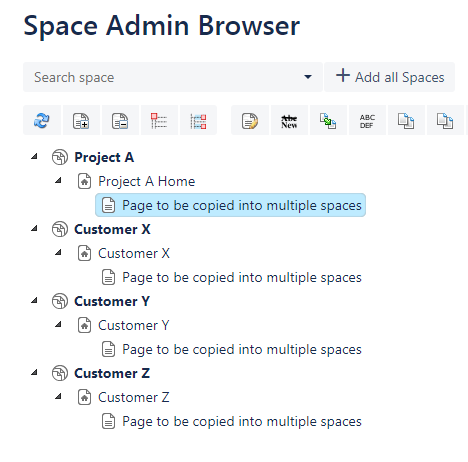Collapse the Customer X space node

(34, 228)
